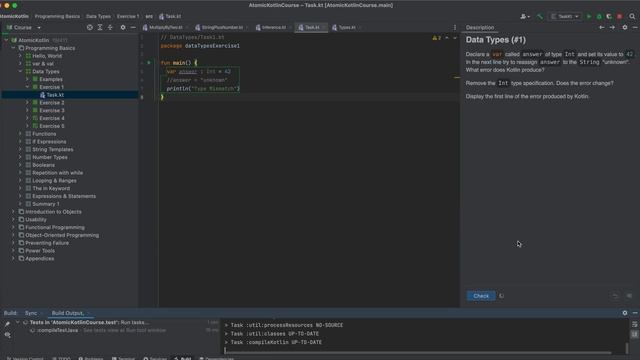Minimize the Build tool window
The image size is (640, 360).
coord(635,313)
